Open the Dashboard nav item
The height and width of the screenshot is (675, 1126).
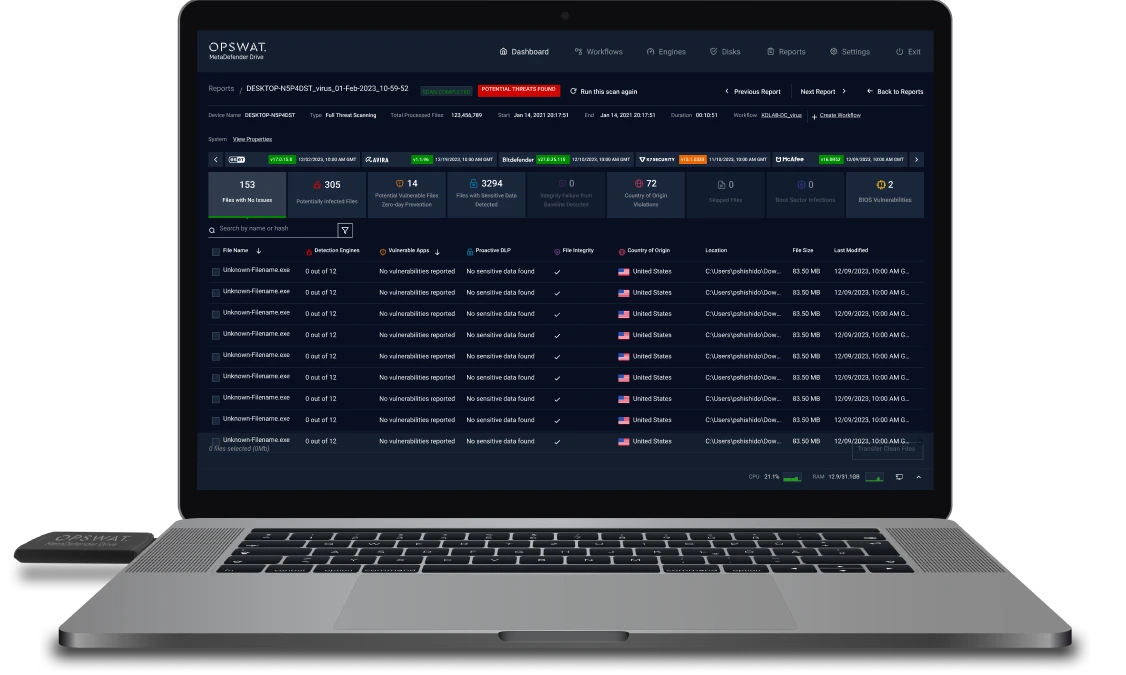(x=524, y=52)
